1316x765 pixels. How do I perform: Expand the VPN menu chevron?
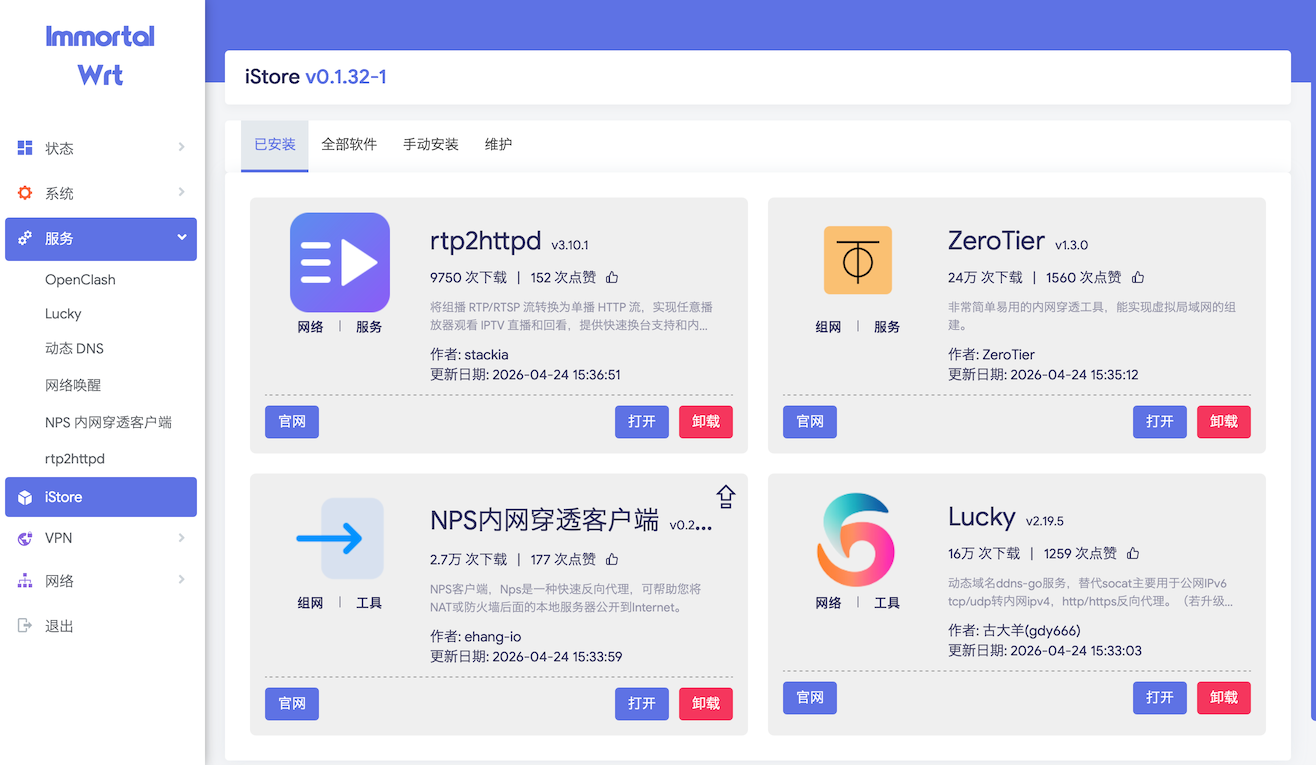(x=181, y=538)
